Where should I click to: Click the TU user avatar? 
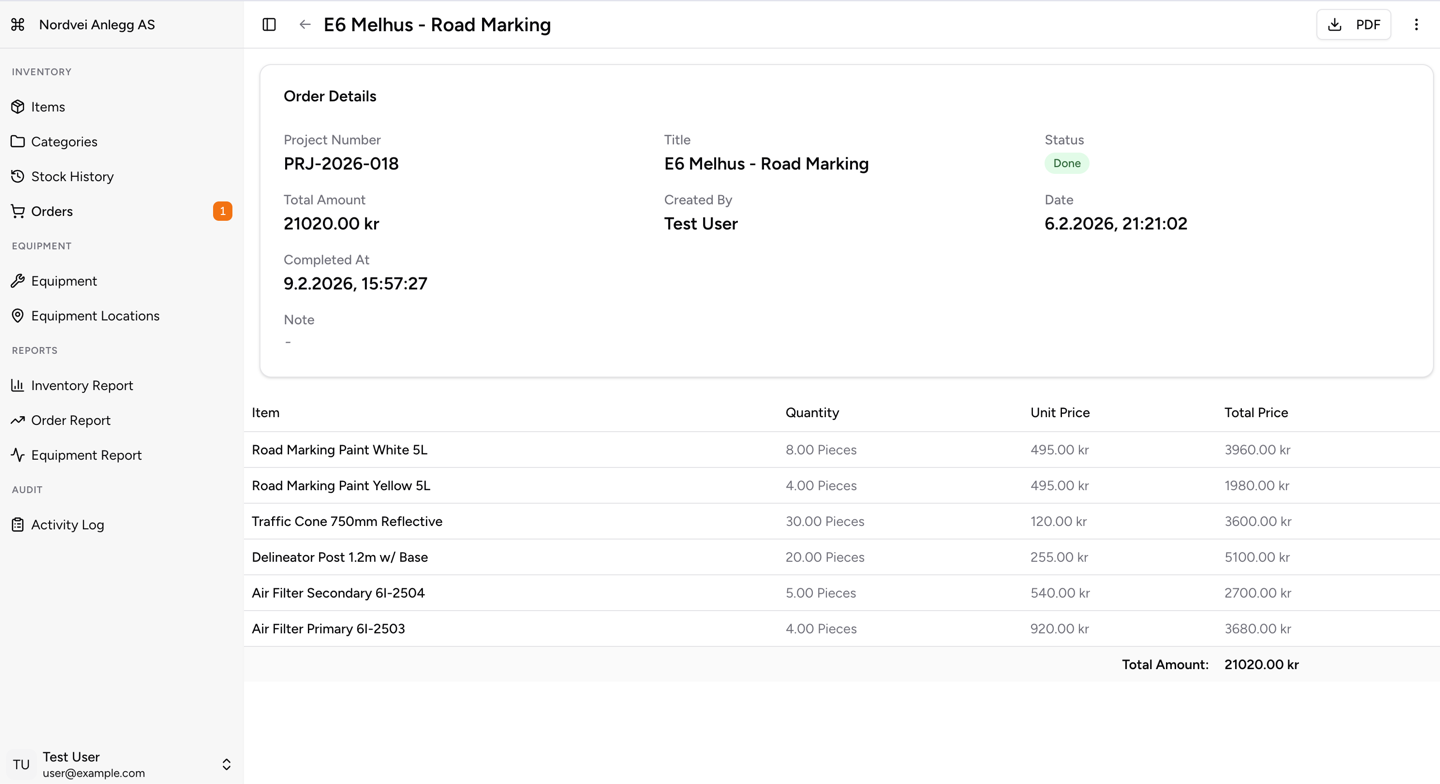(21, 764)
